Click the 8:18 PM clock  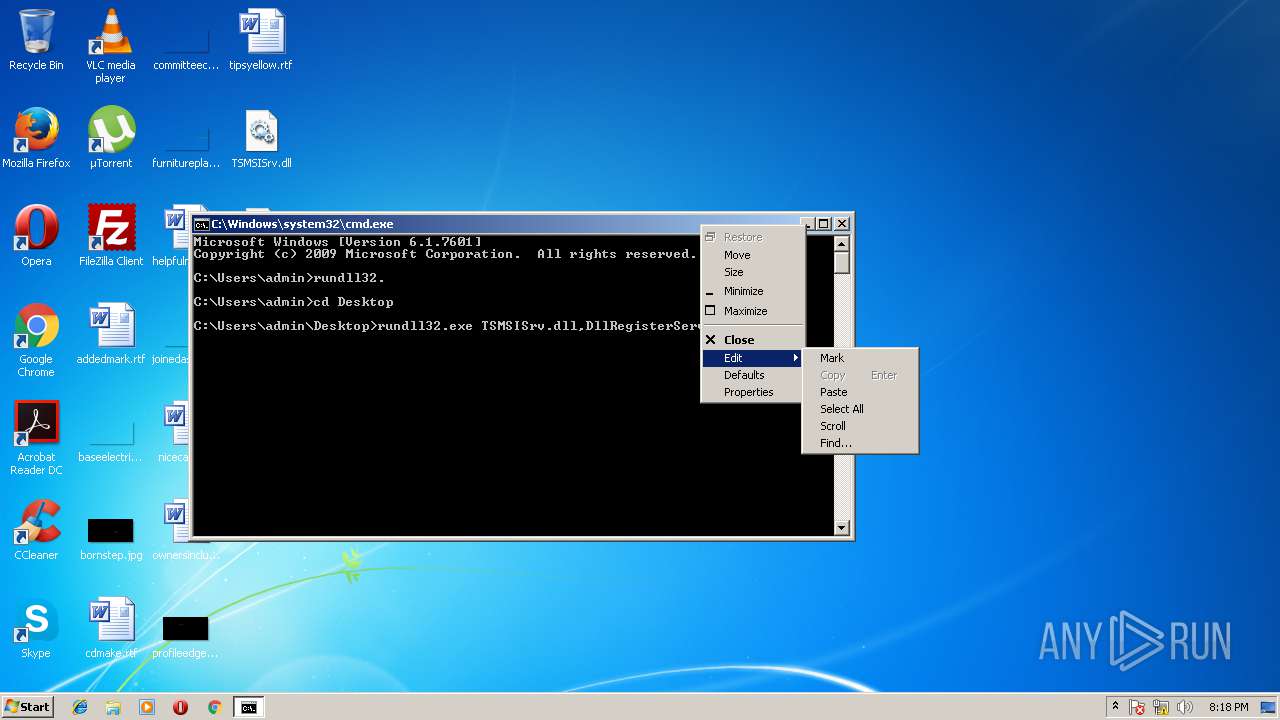tap(1228, 707)
